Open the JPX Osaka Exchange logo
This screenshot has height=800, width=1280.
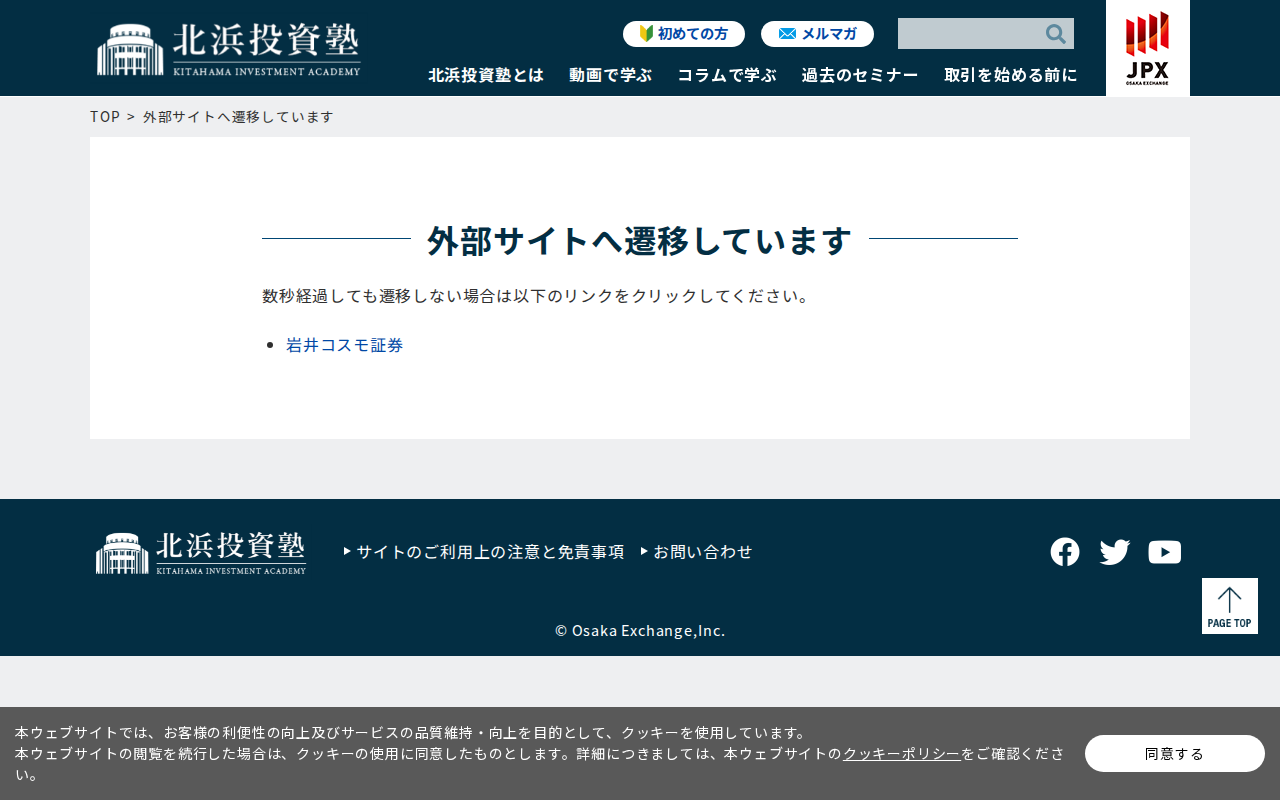[x=1147, y=48]
